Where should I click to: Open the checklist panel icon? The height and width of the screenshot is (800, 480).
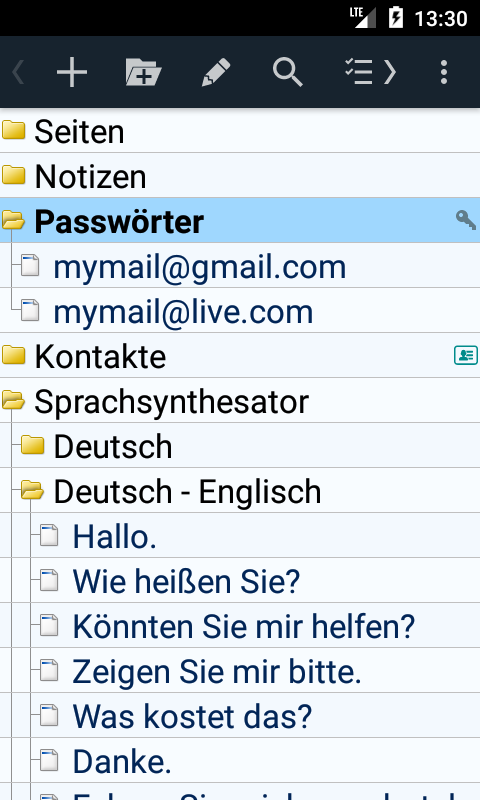370,72
